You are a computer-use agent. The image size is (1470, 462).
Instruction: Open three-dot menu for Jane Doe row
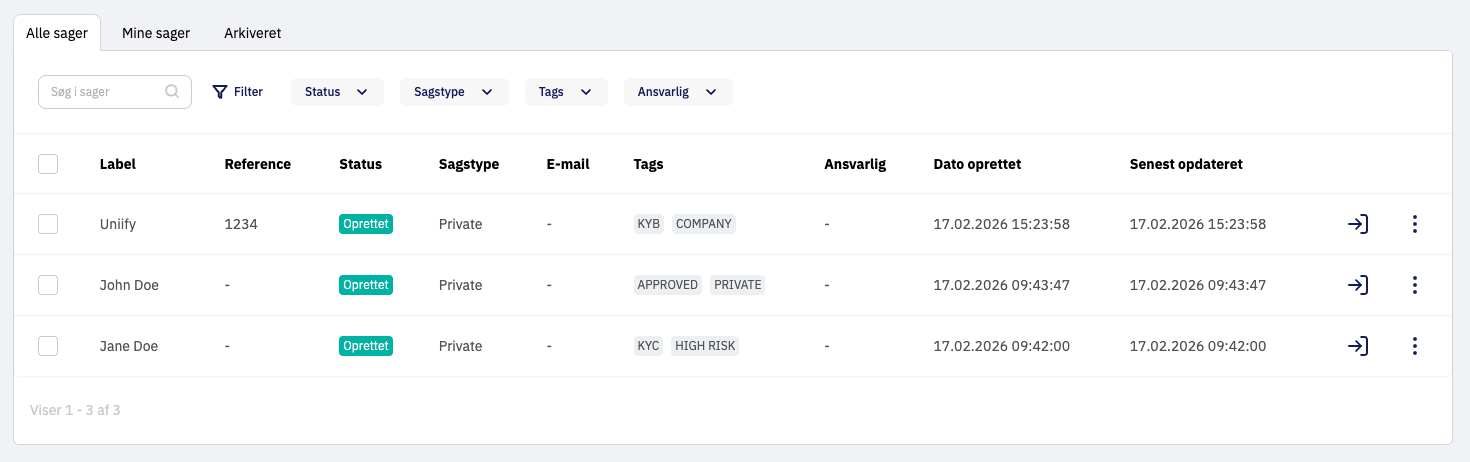[x=1414, y=346]
